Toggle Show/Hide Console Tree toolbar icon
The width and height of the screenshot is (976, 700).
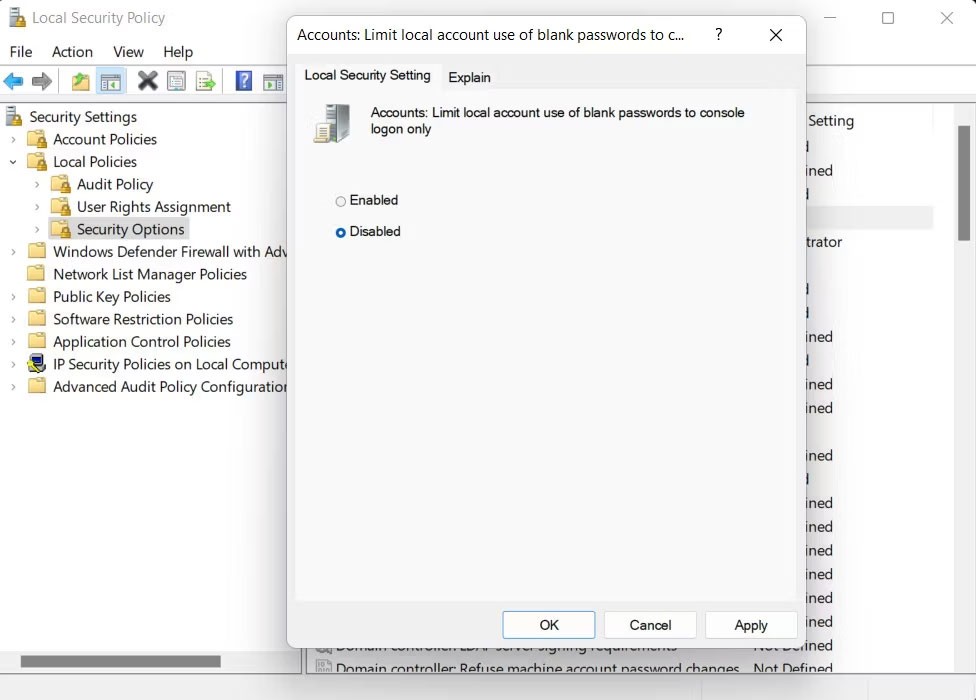point(110,82)
